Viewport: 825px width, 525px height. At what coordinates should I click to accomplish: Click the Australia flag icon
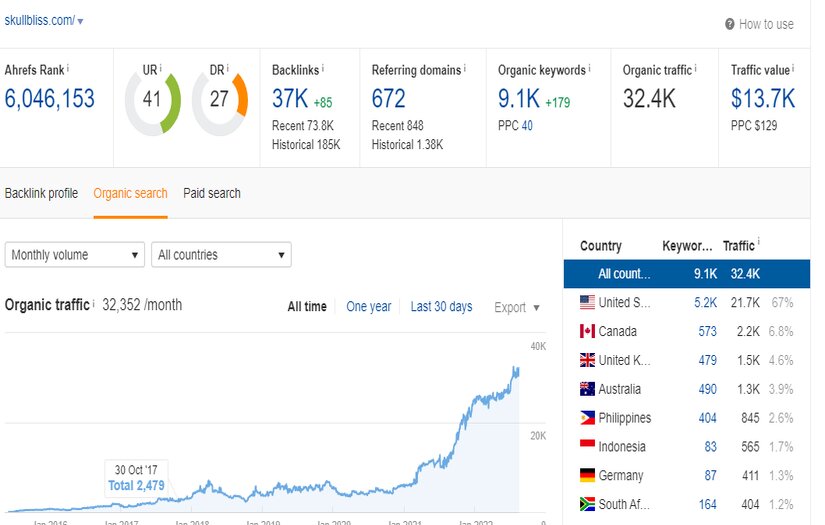pos(587,389)
